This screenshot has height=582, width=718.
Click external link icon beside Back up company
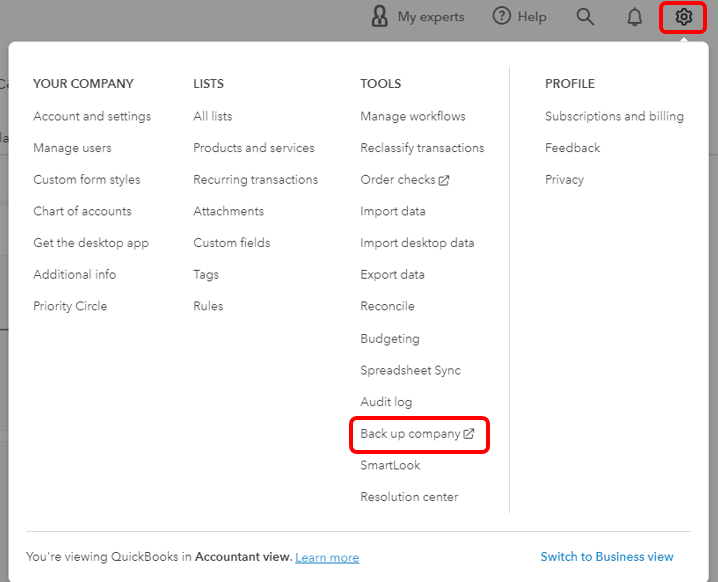pos(469,434)
